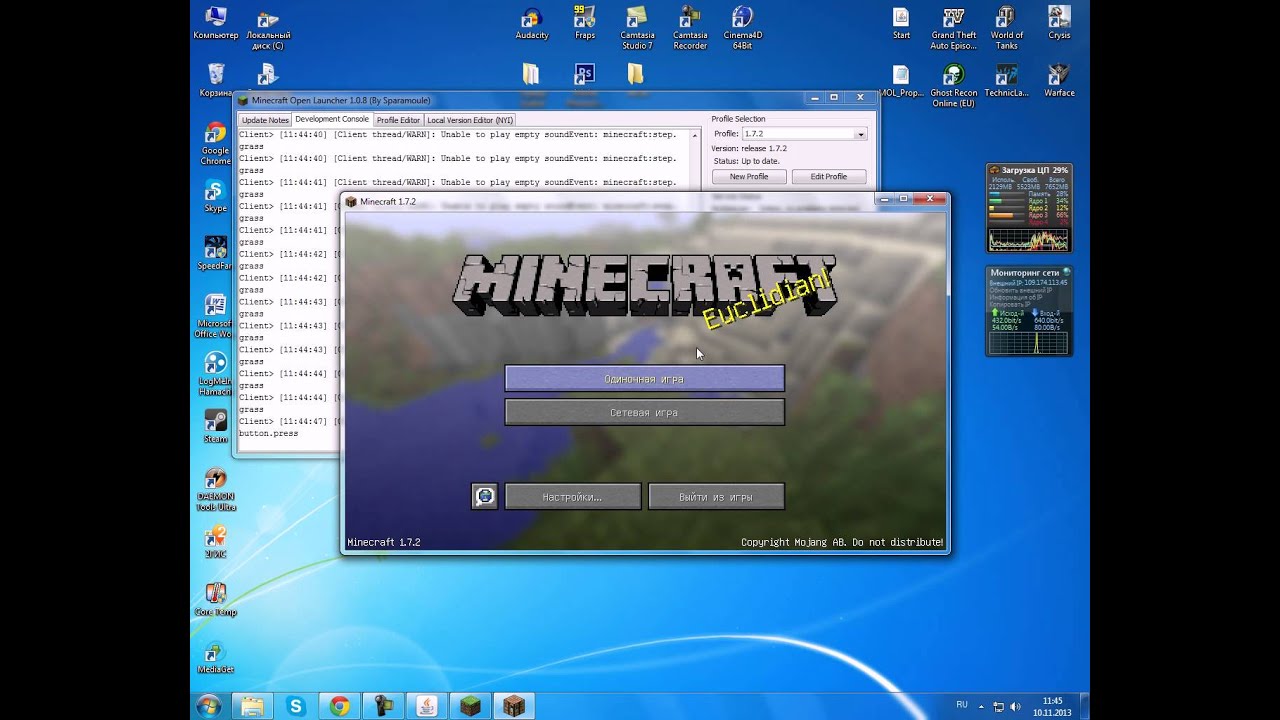Open the Start file on desktop
The height and width of the screenshot is (720, 1280).
[901, 23]
